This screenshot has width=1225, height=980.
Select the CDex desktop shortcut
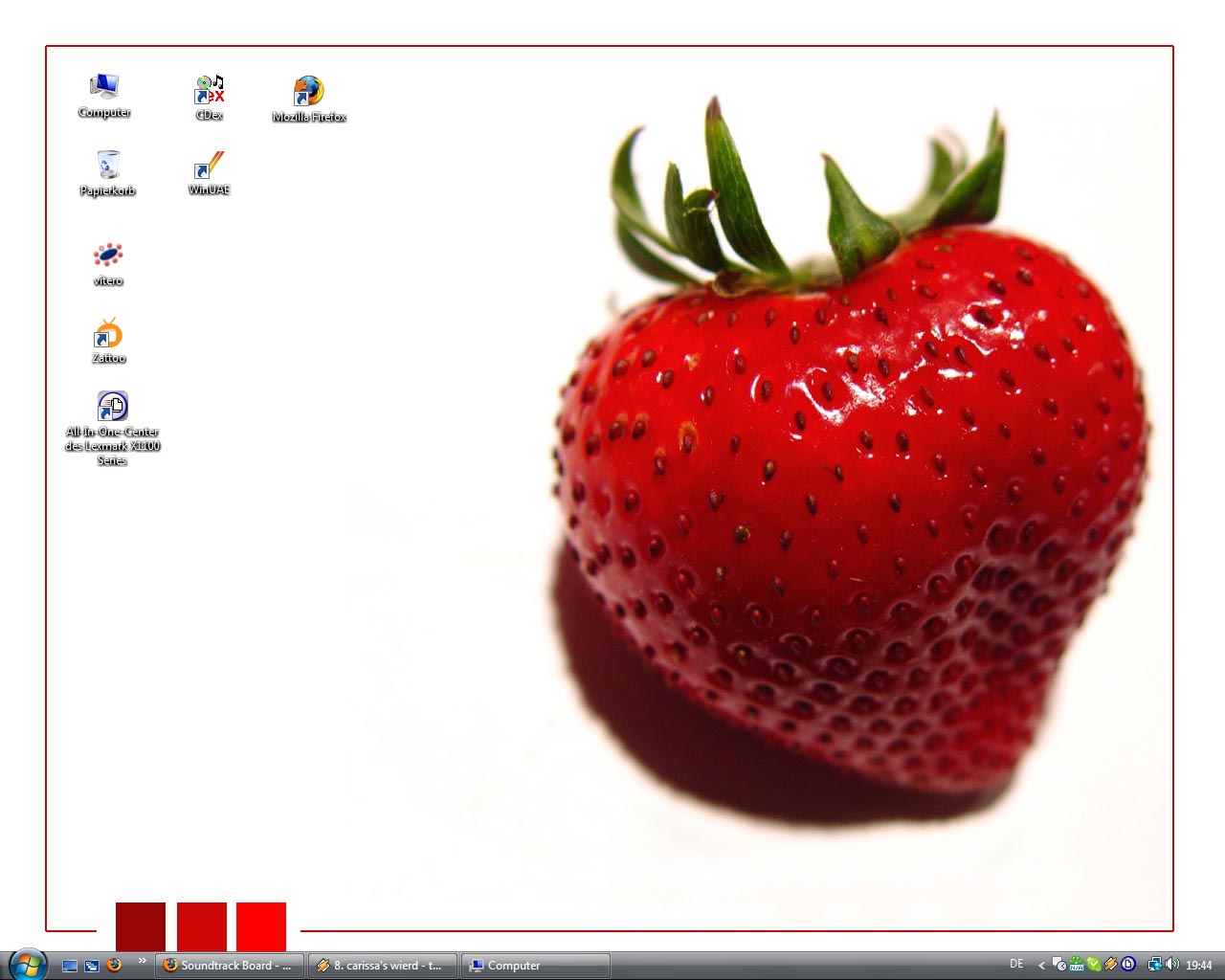(210, 92)
